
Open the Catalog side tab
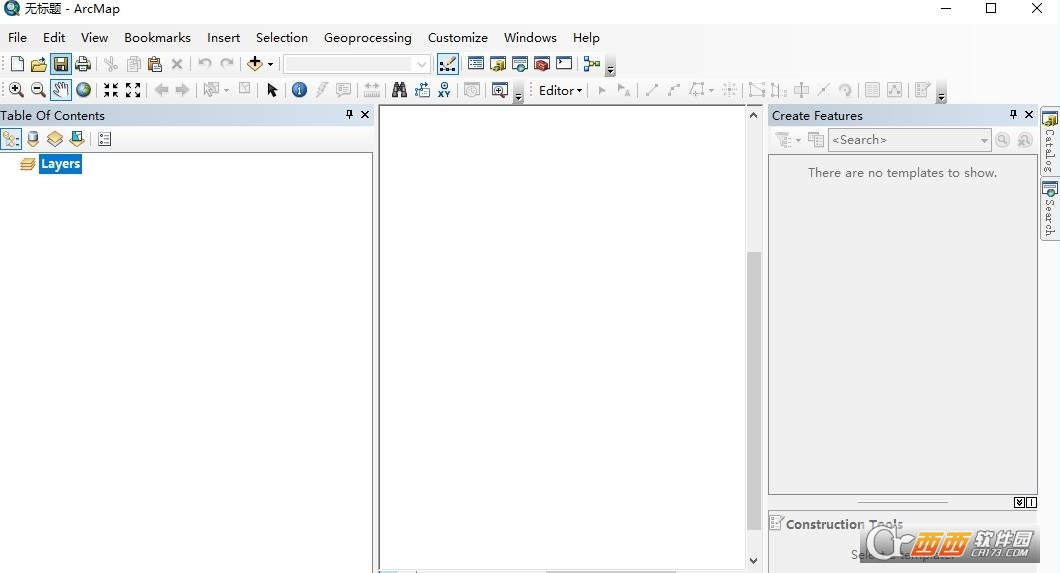click(x=1050, y=141)
